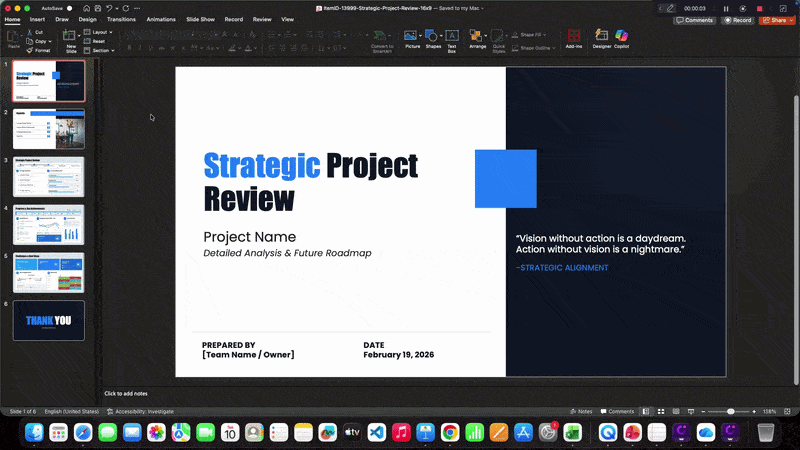Click the Home icon in title bar
The image size is (800, 450).
(87, 8)
